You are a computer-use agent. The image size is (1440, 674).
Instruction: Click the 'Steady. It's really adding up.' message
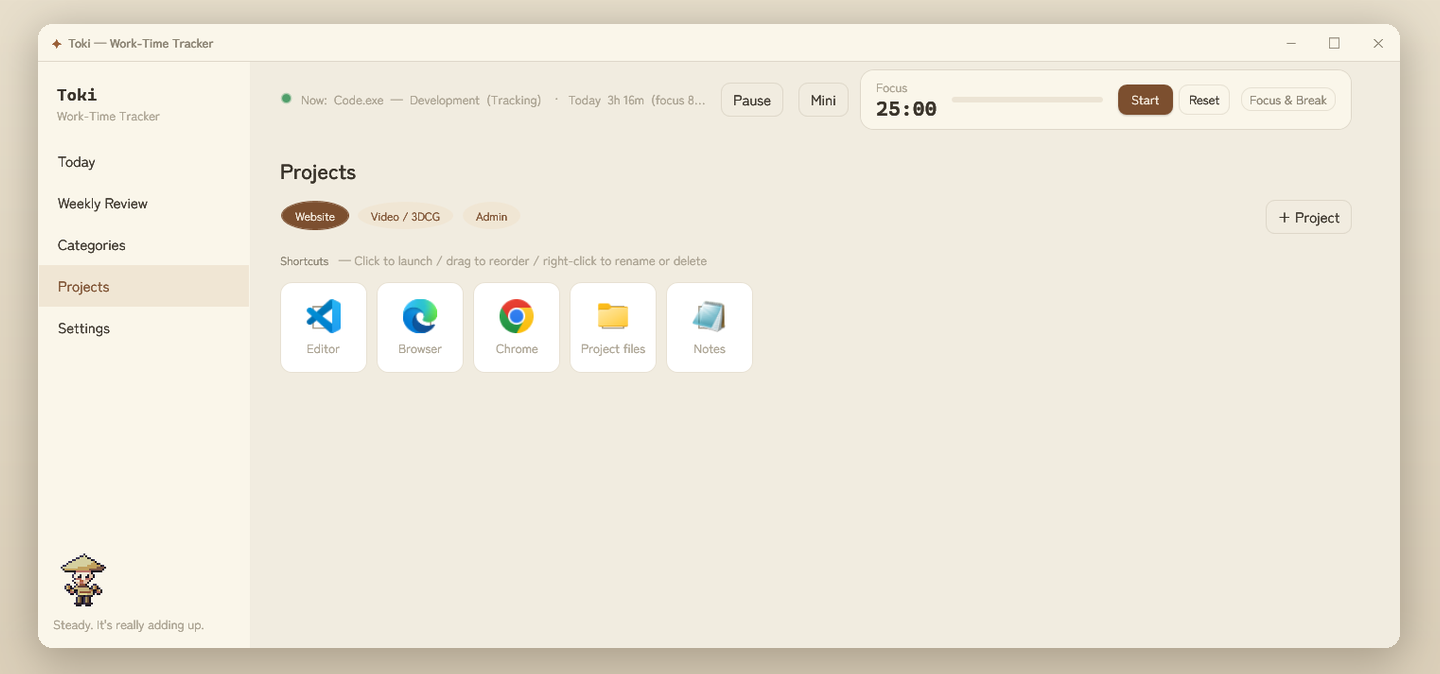(128, 625)
